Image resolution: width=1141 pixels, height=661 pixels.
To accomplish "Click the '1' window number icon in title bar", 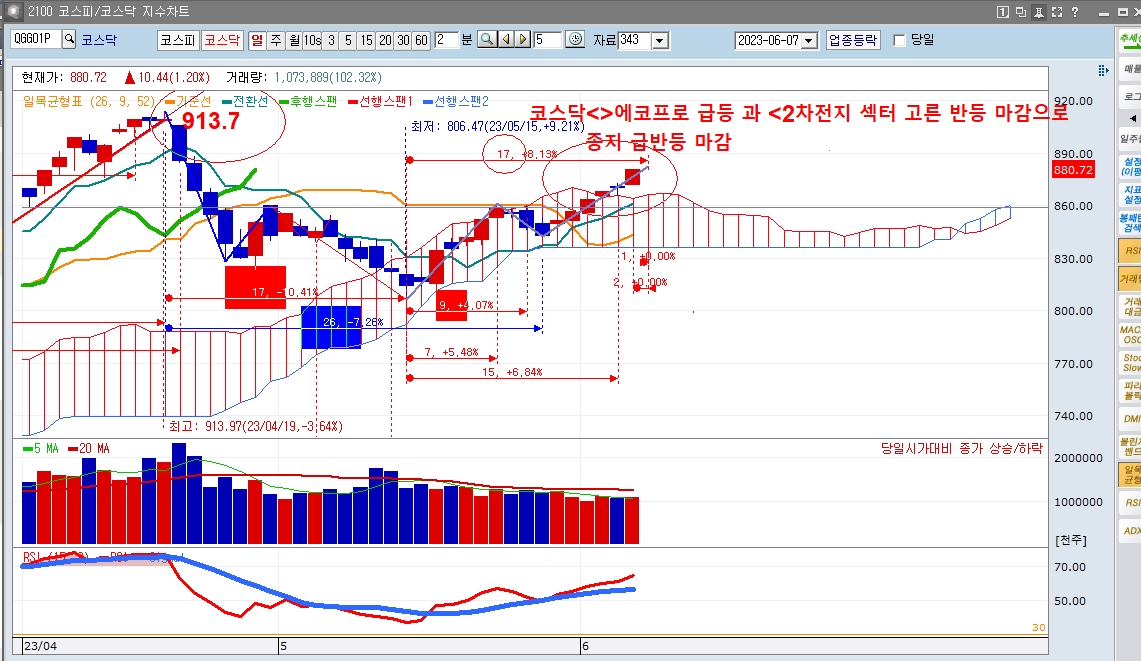I will pyautogui.click(x=1003, y=12).
